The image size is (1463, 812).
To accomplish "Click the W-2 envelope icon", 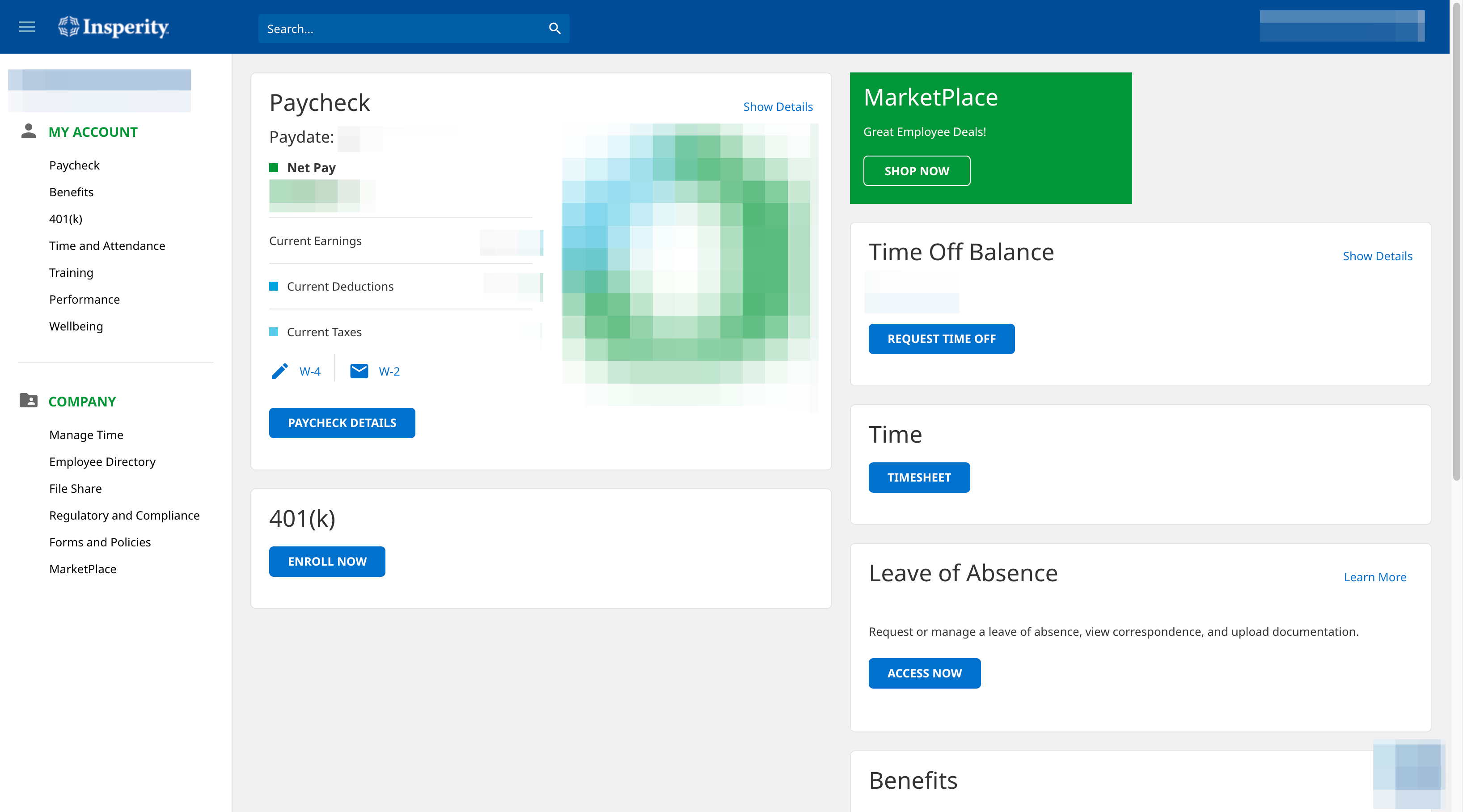I will (359, 372).
